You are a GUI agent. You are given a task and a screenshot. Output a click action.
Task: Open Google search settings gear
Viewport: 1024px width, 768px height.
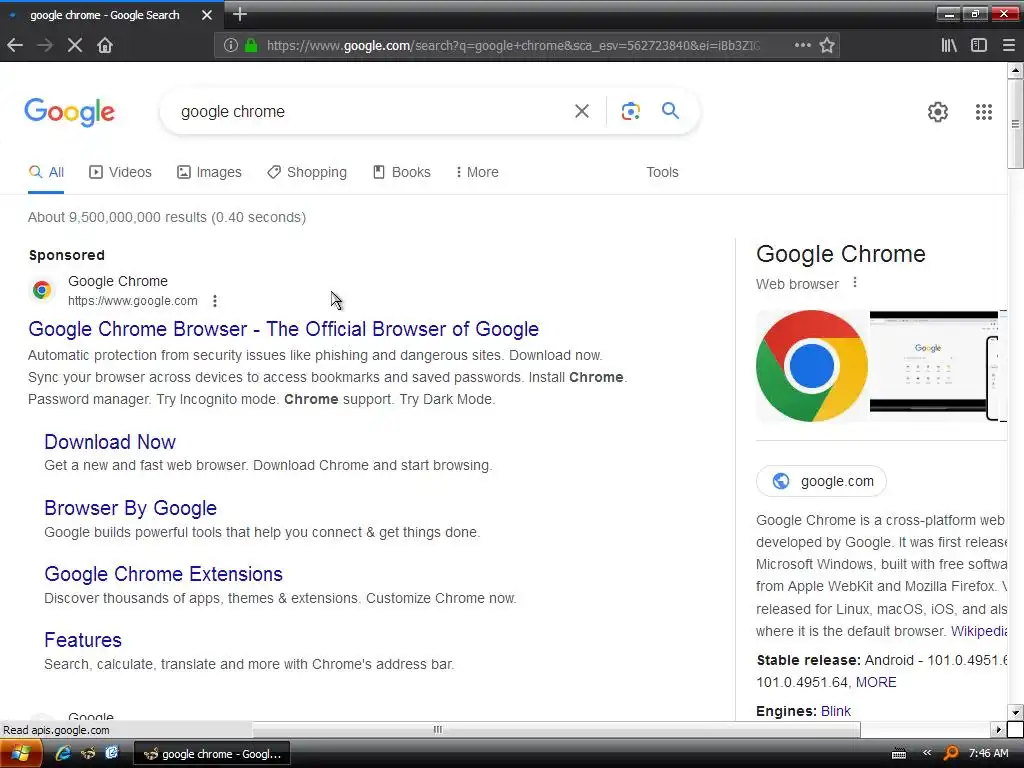coord(938,112)
